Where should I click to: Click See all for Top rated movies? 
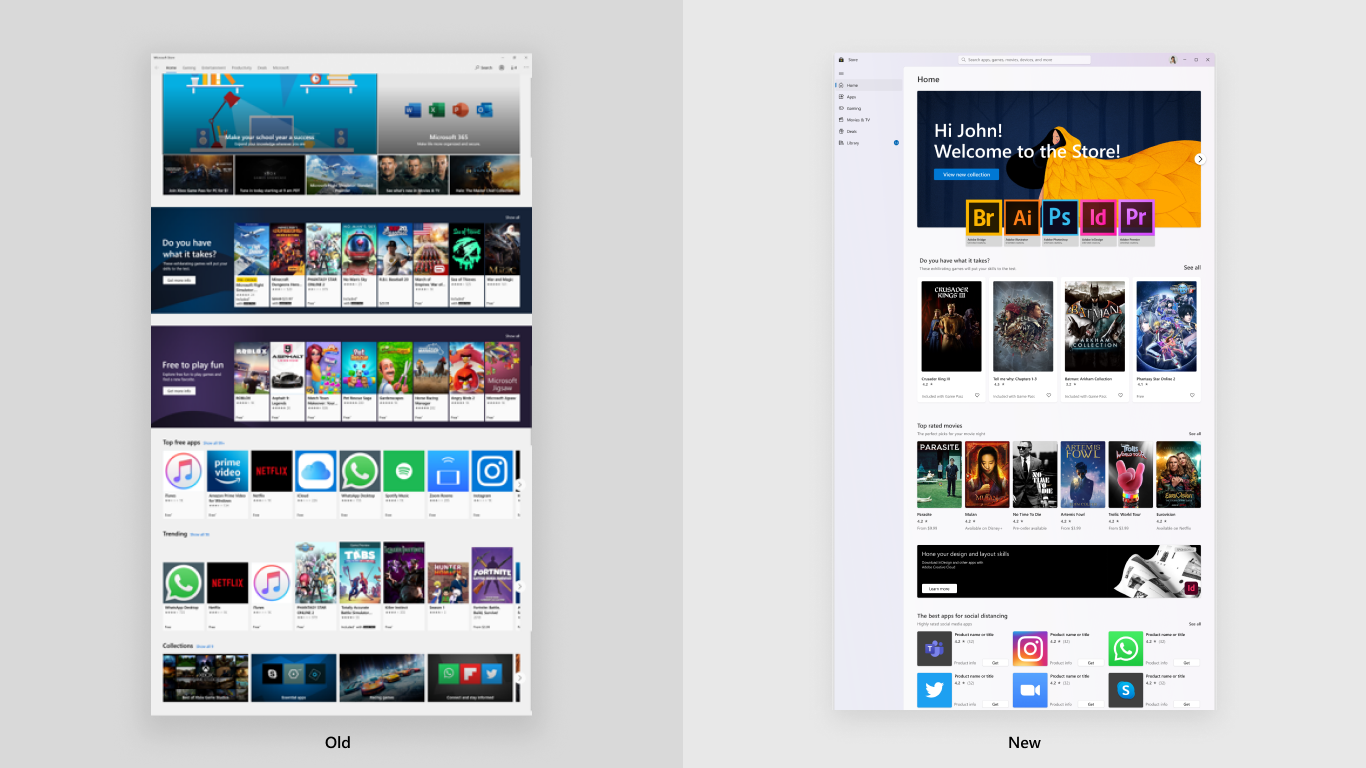coord(1194,434)
